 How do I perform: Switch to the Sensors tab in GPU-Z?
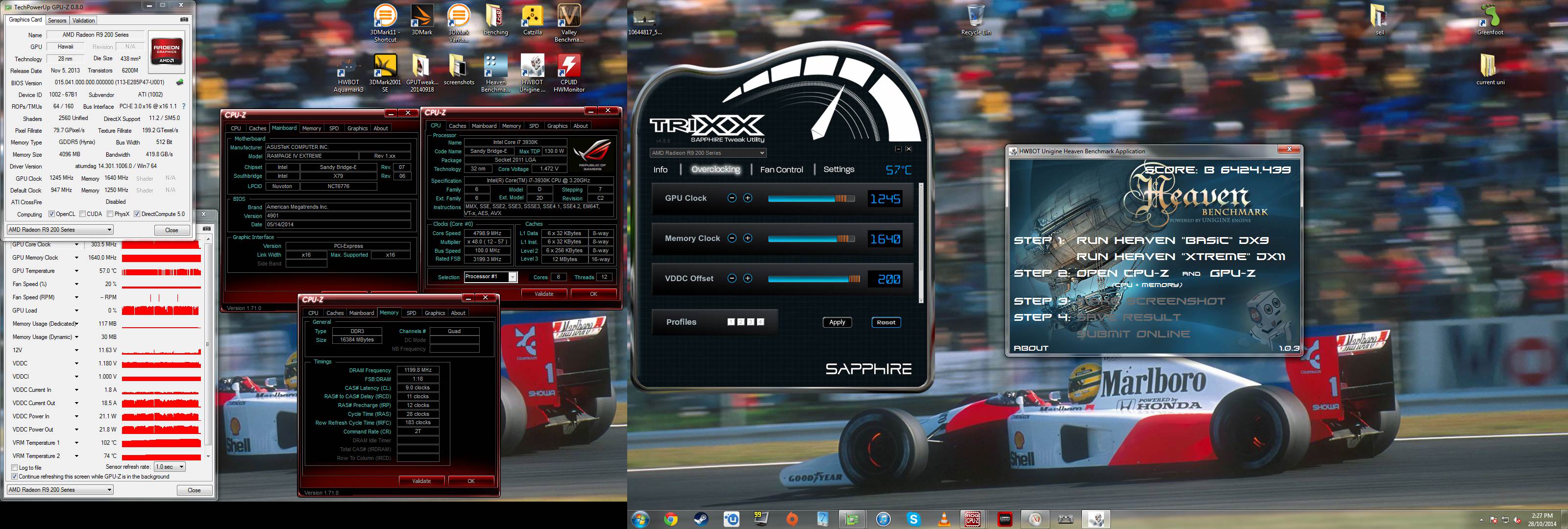tap(57, 20)
